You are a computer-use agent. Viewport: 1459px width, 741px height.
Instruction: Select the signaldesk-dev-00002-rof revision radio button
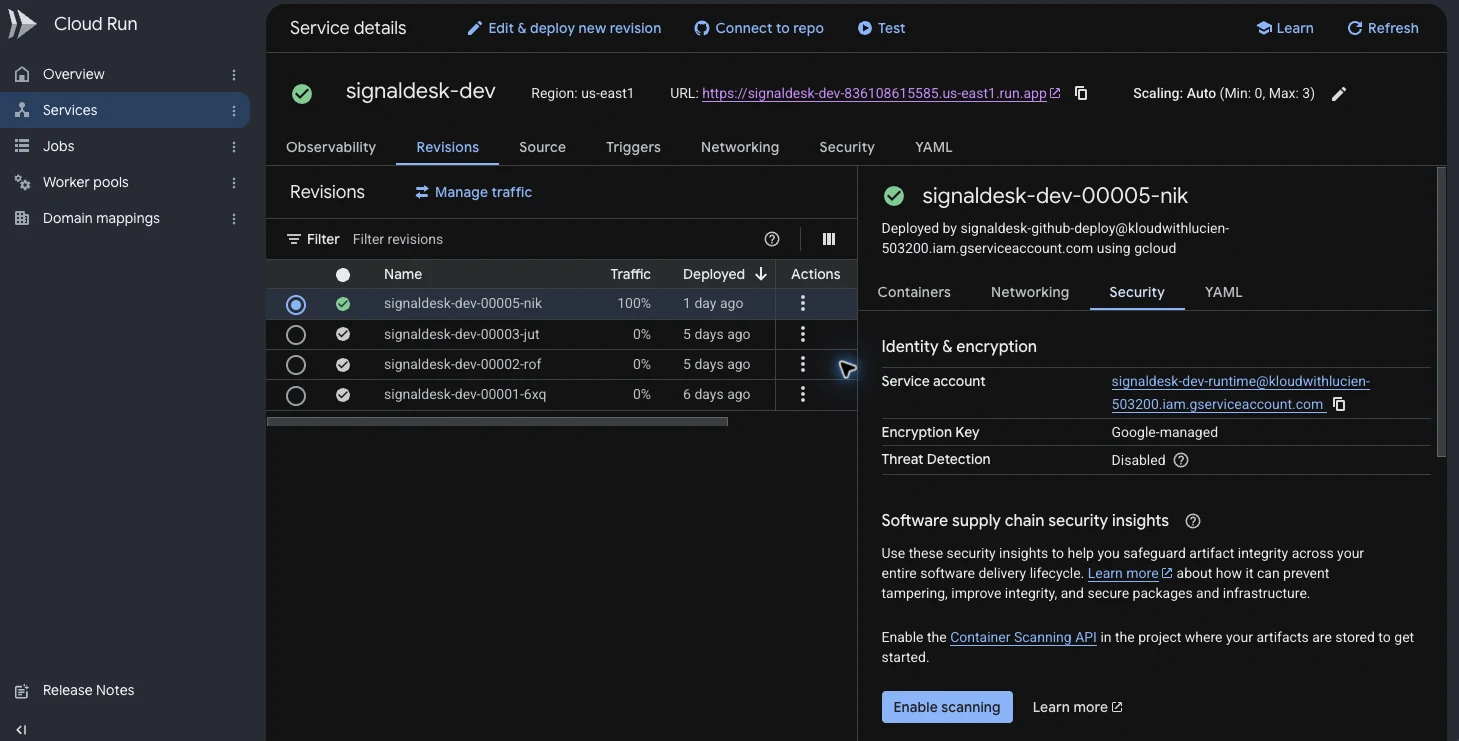coord(296,365)
